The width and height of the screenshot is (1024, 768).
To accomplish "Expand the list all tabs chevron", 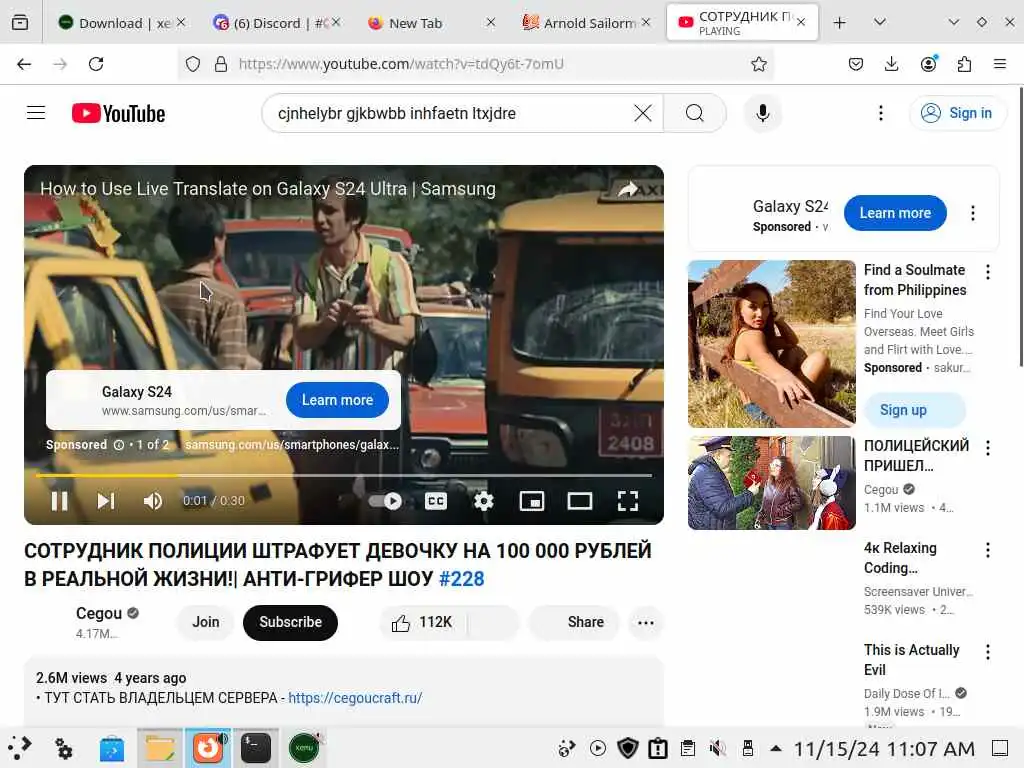I will click(x=880, y=23).
